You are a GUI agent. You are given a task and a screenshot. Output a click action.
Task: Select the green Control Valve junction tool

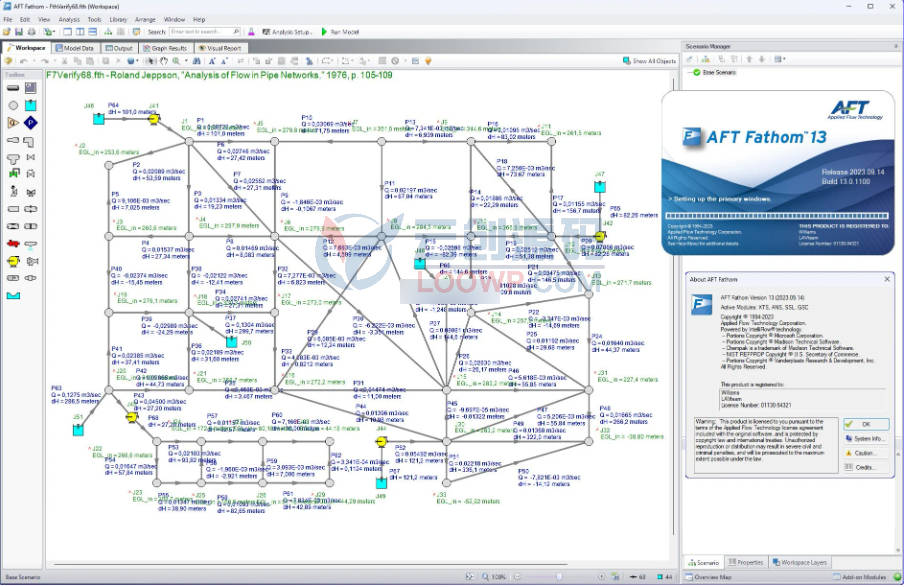tap(13, 173)
